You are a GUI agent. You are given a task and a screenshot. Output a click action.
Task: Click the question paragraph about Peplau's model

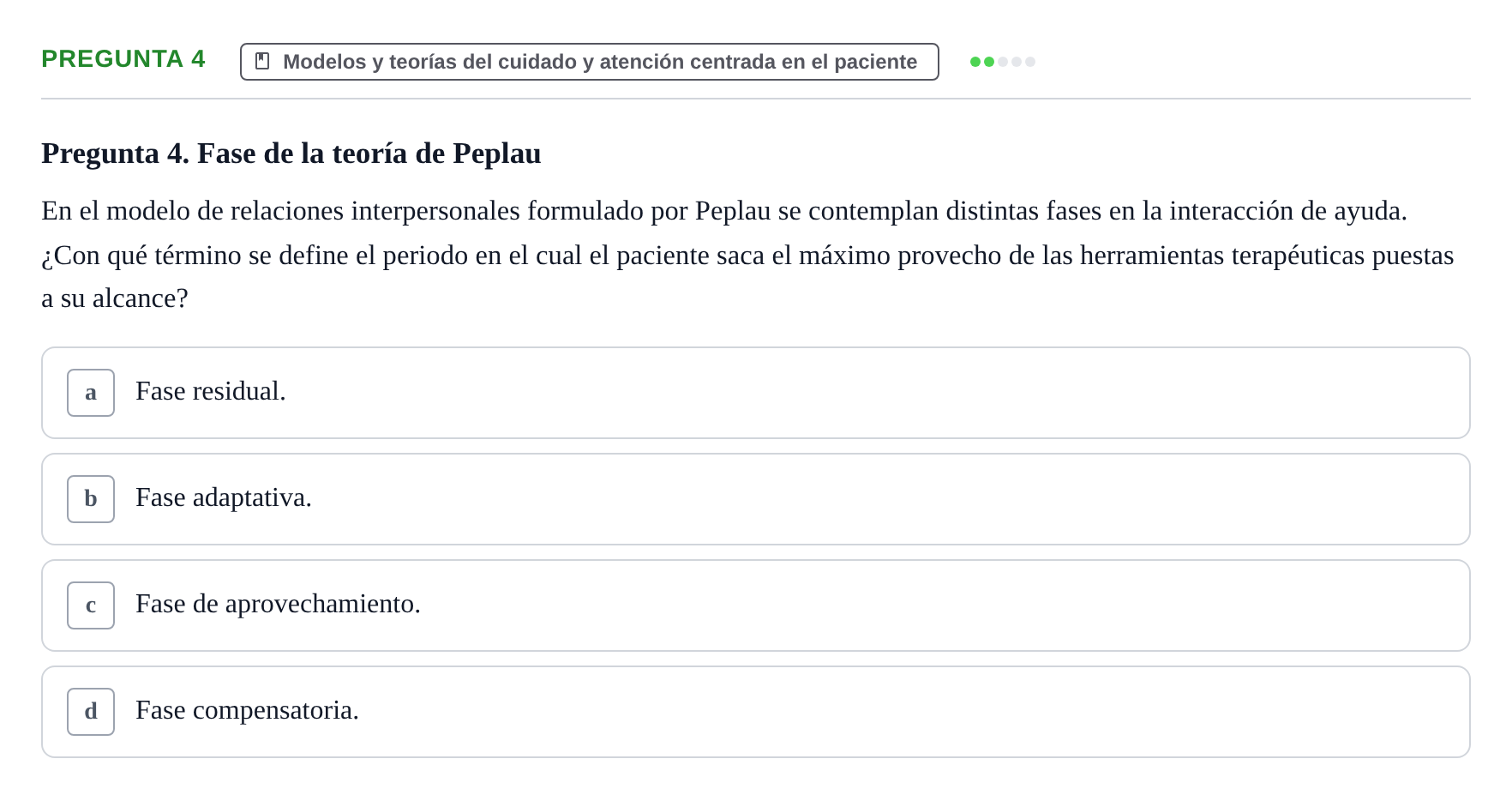coord(747,255)
